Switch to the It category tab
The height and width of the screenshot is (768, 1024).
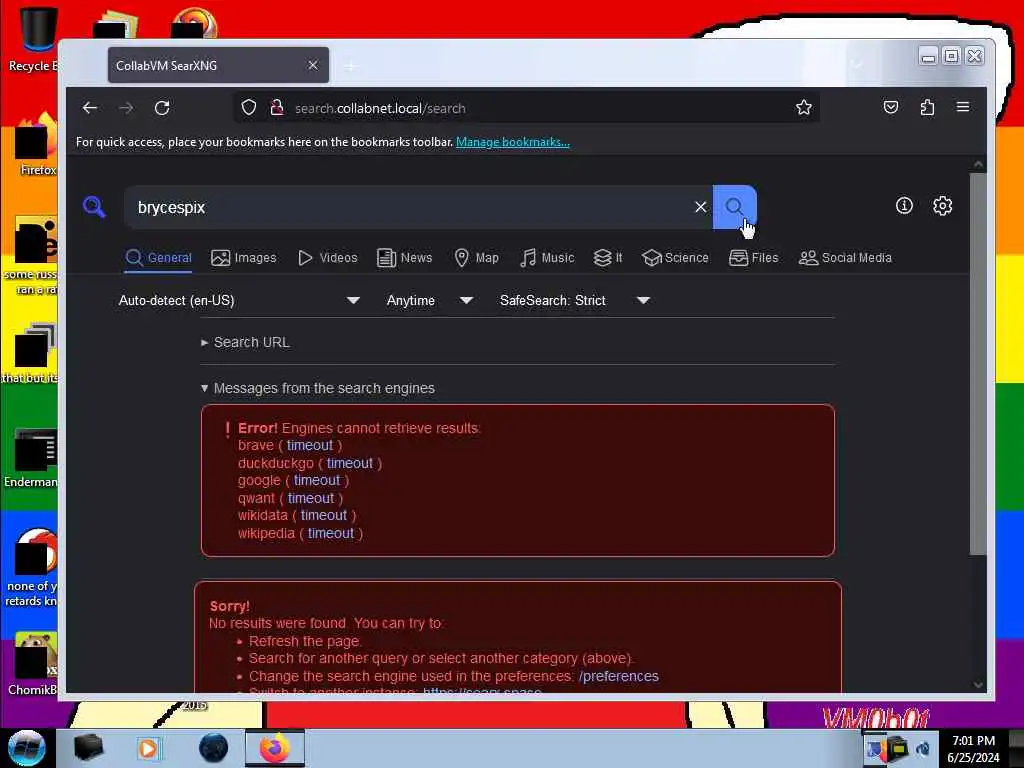pos(608,258)
